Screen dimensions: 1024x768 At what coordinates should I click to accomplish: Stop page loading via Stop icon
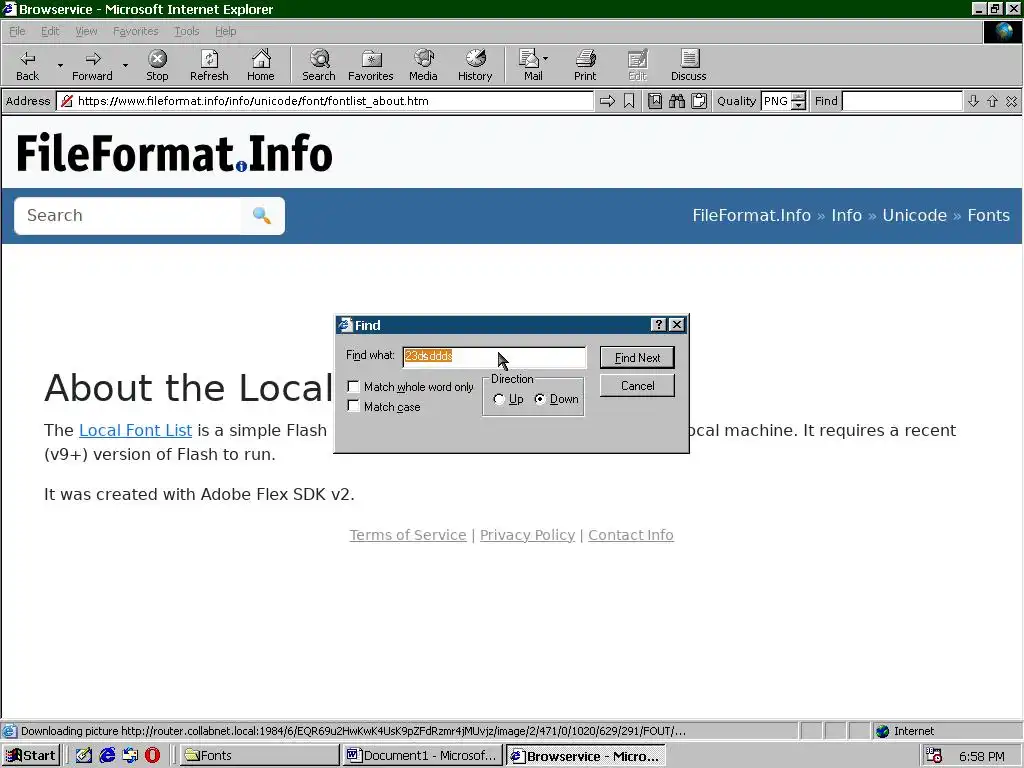tap(157, 66)
